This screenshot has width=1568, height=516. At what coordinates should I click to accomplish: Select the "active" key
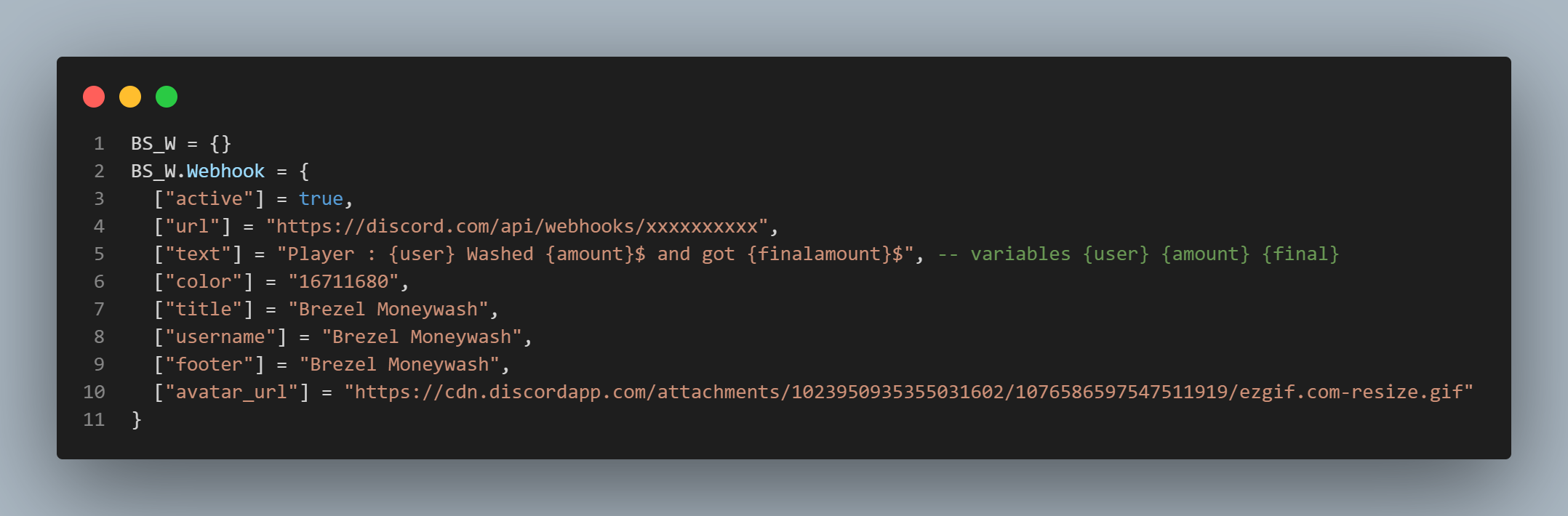[x=209, y=199]
